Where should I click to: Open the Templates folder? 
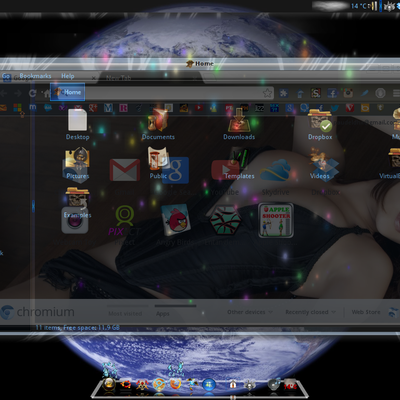[239, 163]
